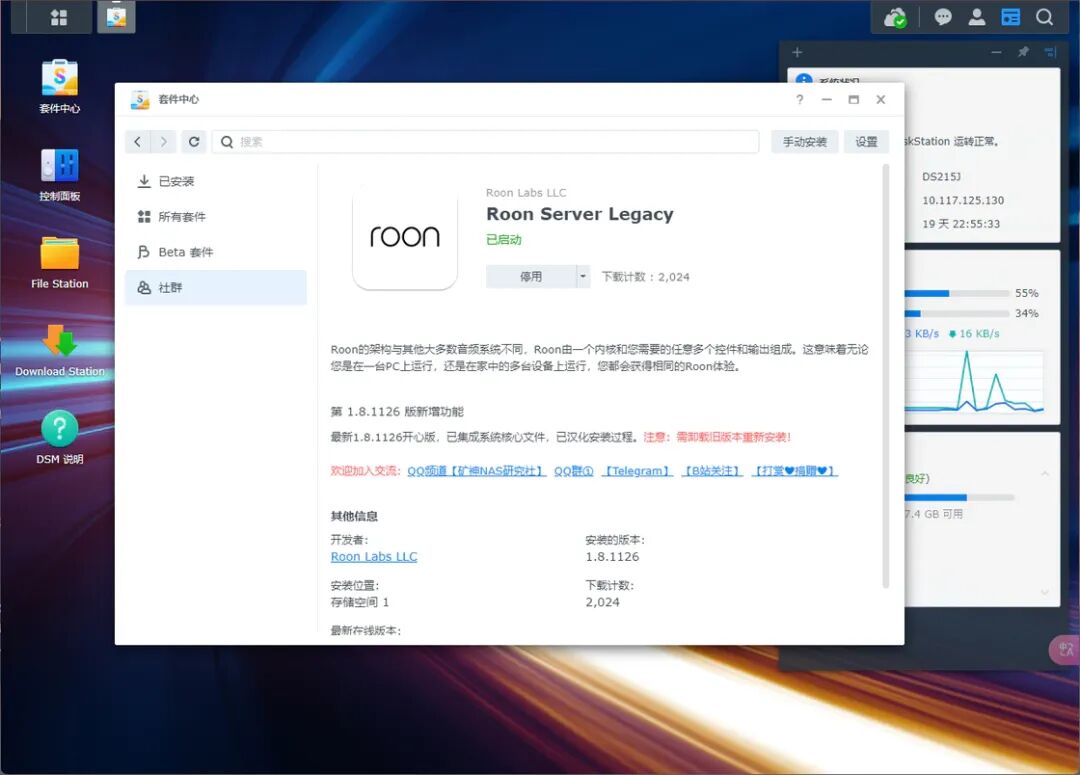
Task: Open Package Center 设置
Action: [x=866, y=142]
